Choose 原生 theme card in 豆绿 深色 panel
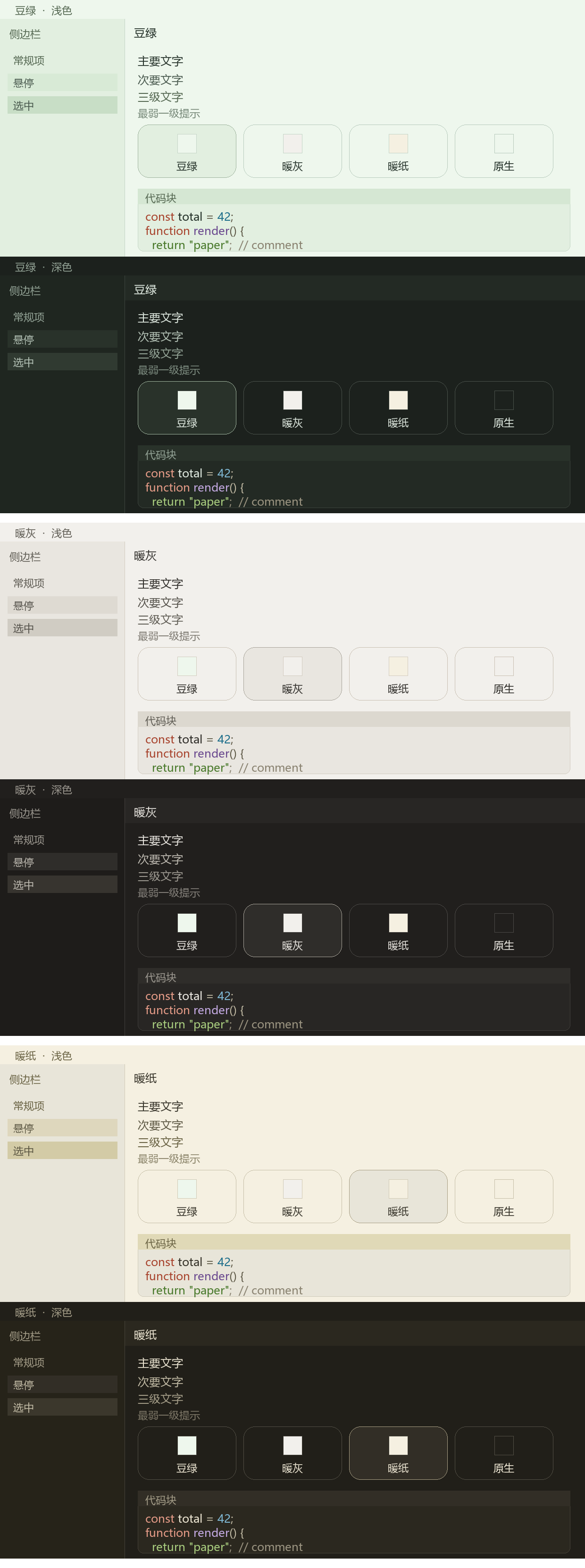 coord(504,407)
